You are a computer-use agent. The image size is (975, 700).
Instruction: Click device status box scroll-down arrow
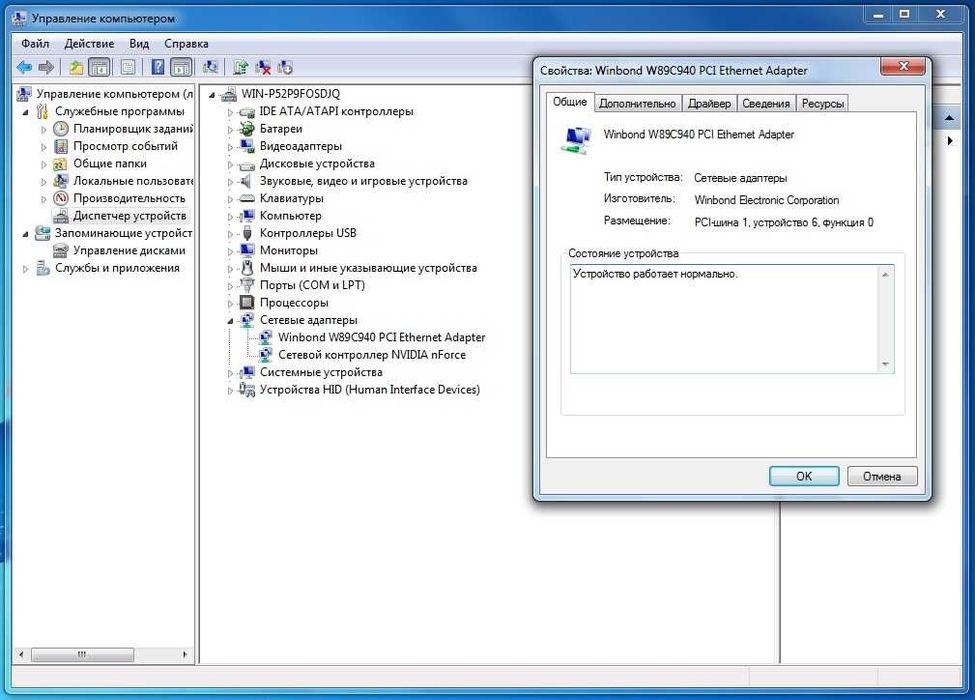pos(885,364)
